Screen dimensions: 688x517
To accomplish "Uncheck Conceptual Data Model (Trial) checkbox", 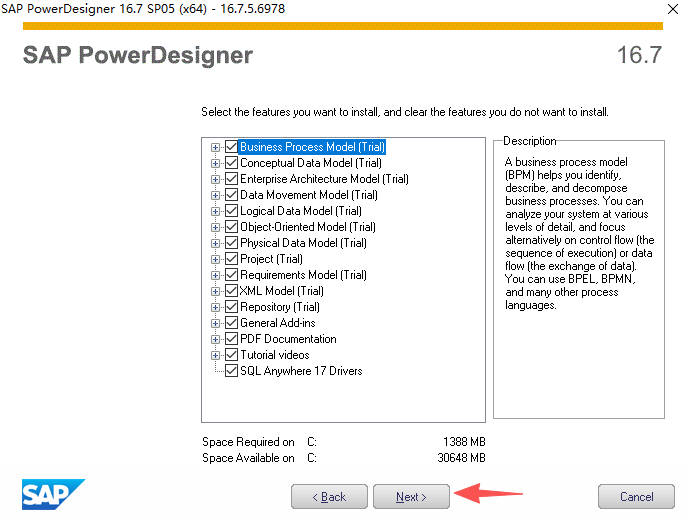I will pyautogui.click(x=231, y=163).
